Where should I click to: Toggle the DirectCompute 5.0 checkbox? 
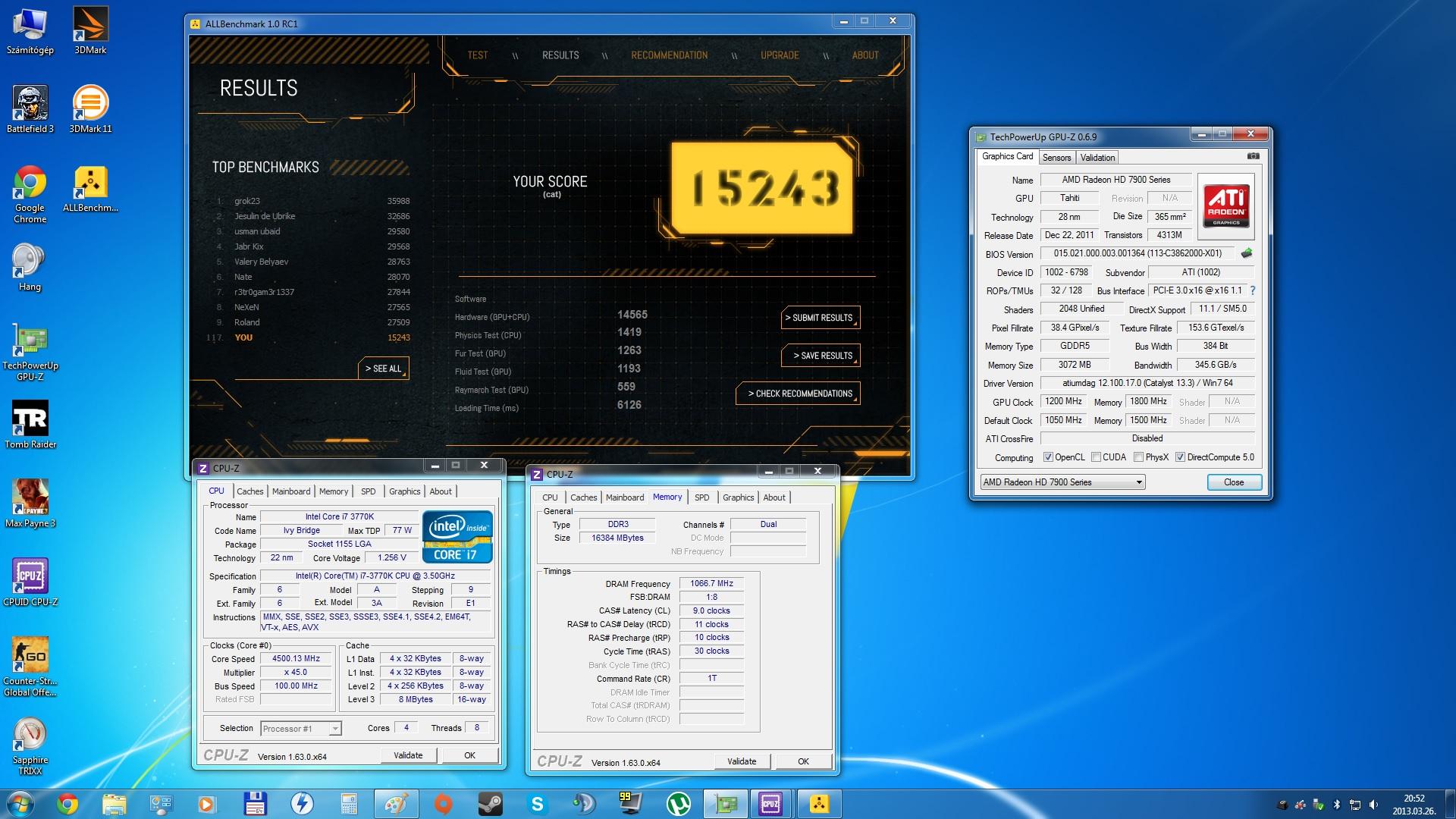pyautogui.click(x=1180, y=457)
